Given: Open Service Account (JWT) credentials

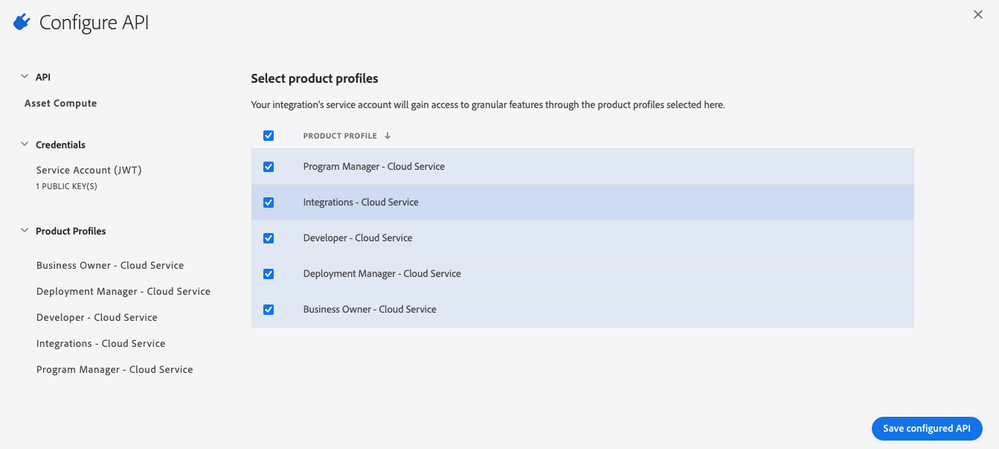Looking at the screenshot, I should [x=88, y=170].
